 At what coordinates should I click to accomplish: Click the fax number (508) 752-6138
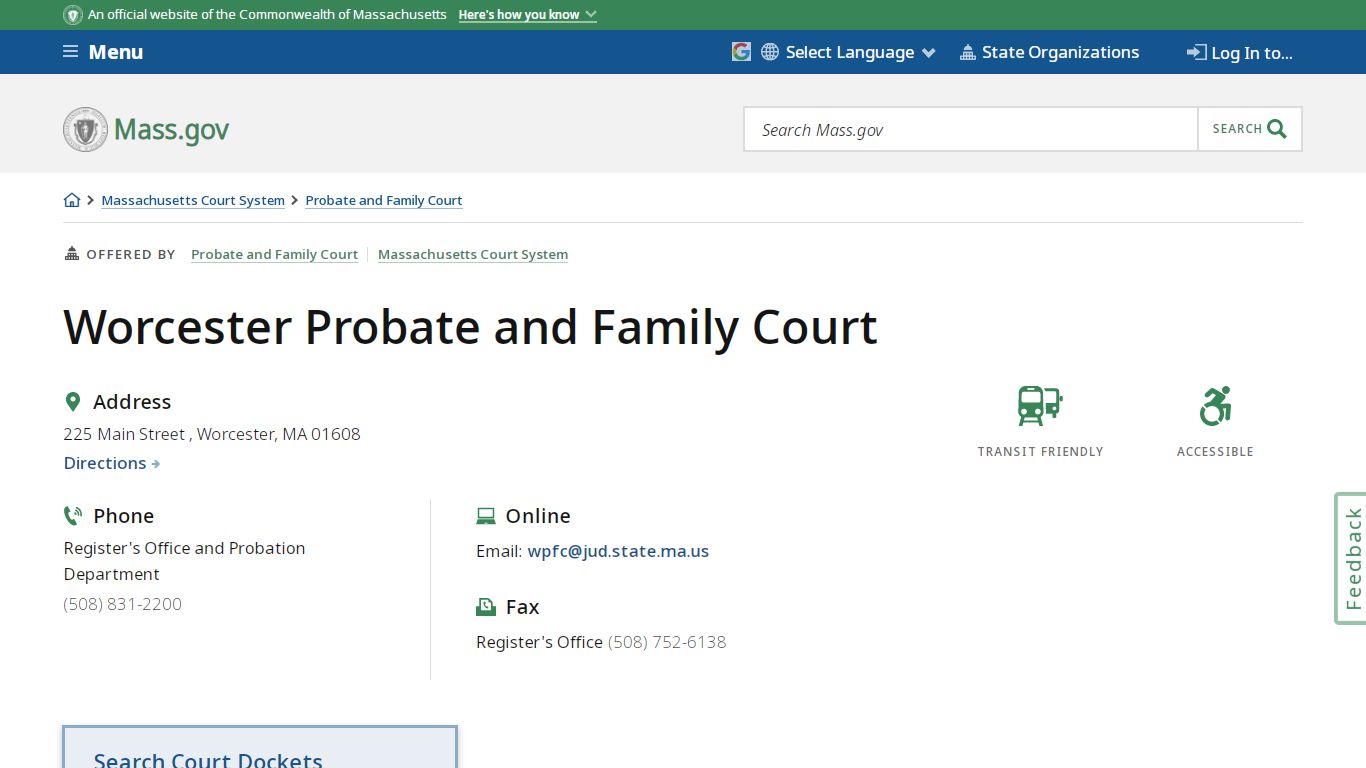[667, 642]
